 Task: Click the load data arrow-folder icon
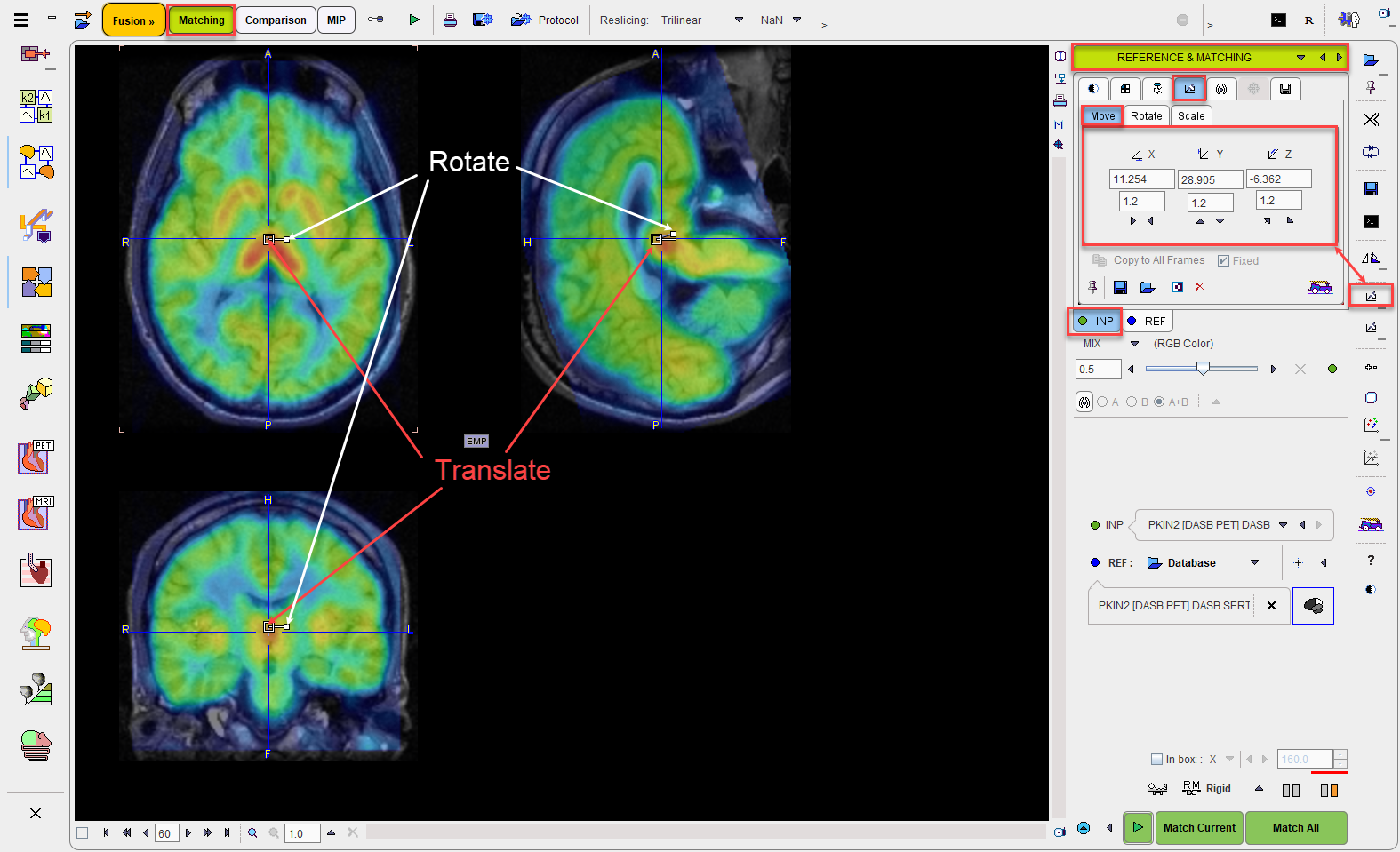(82, 20)
